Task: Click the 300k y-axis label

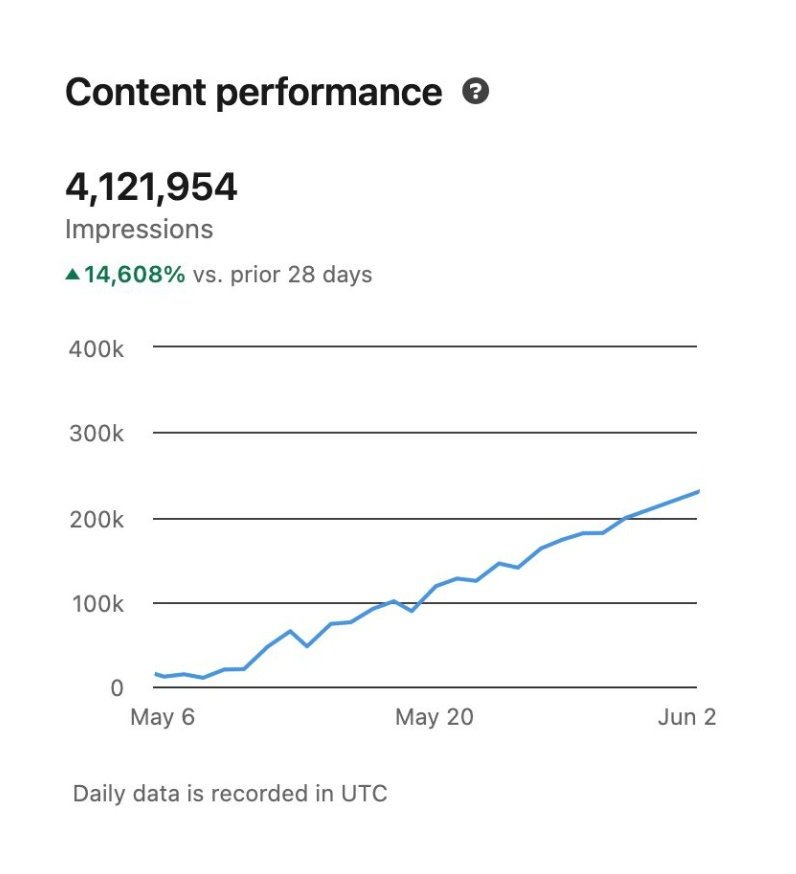Action: [x=95, y=434]
